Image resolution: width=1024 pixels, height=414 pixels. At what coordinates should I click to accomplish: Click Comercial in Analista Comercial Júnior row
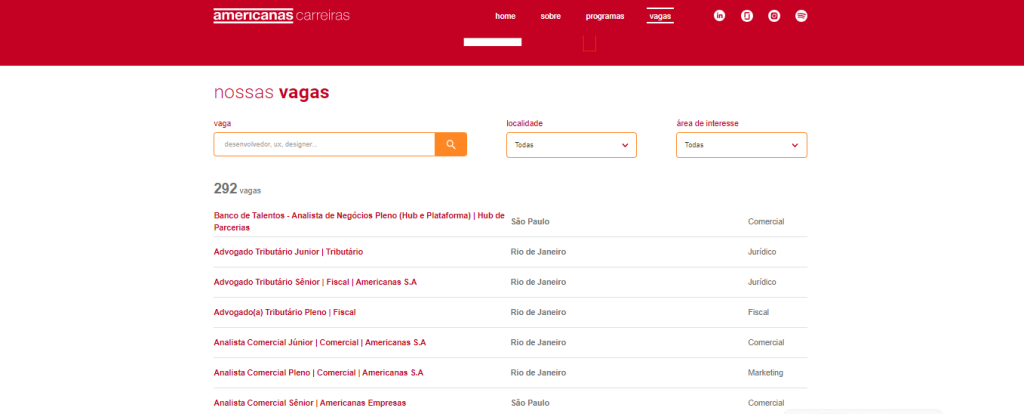tap(766, 342)
